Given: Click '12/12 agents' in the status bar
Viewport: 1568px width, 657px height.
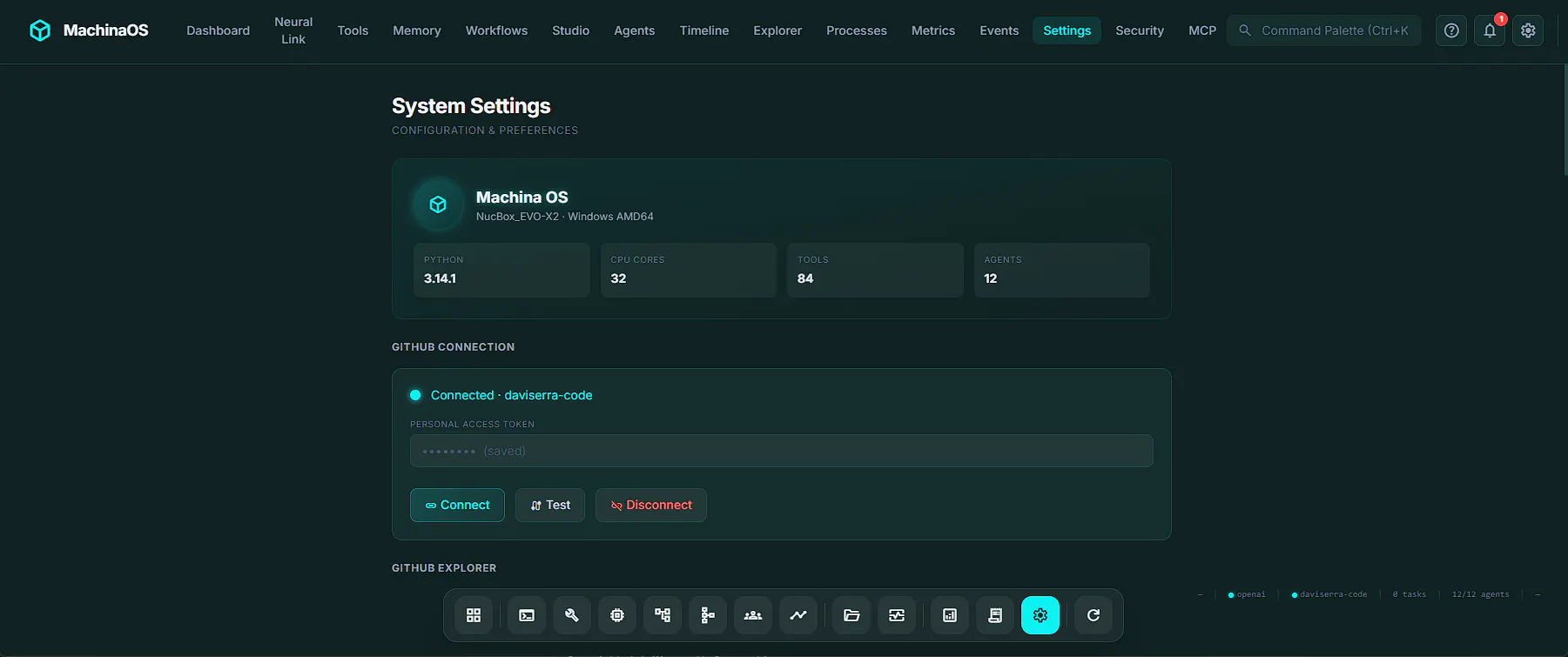Looking at the screenshot, I should 1481,594.
